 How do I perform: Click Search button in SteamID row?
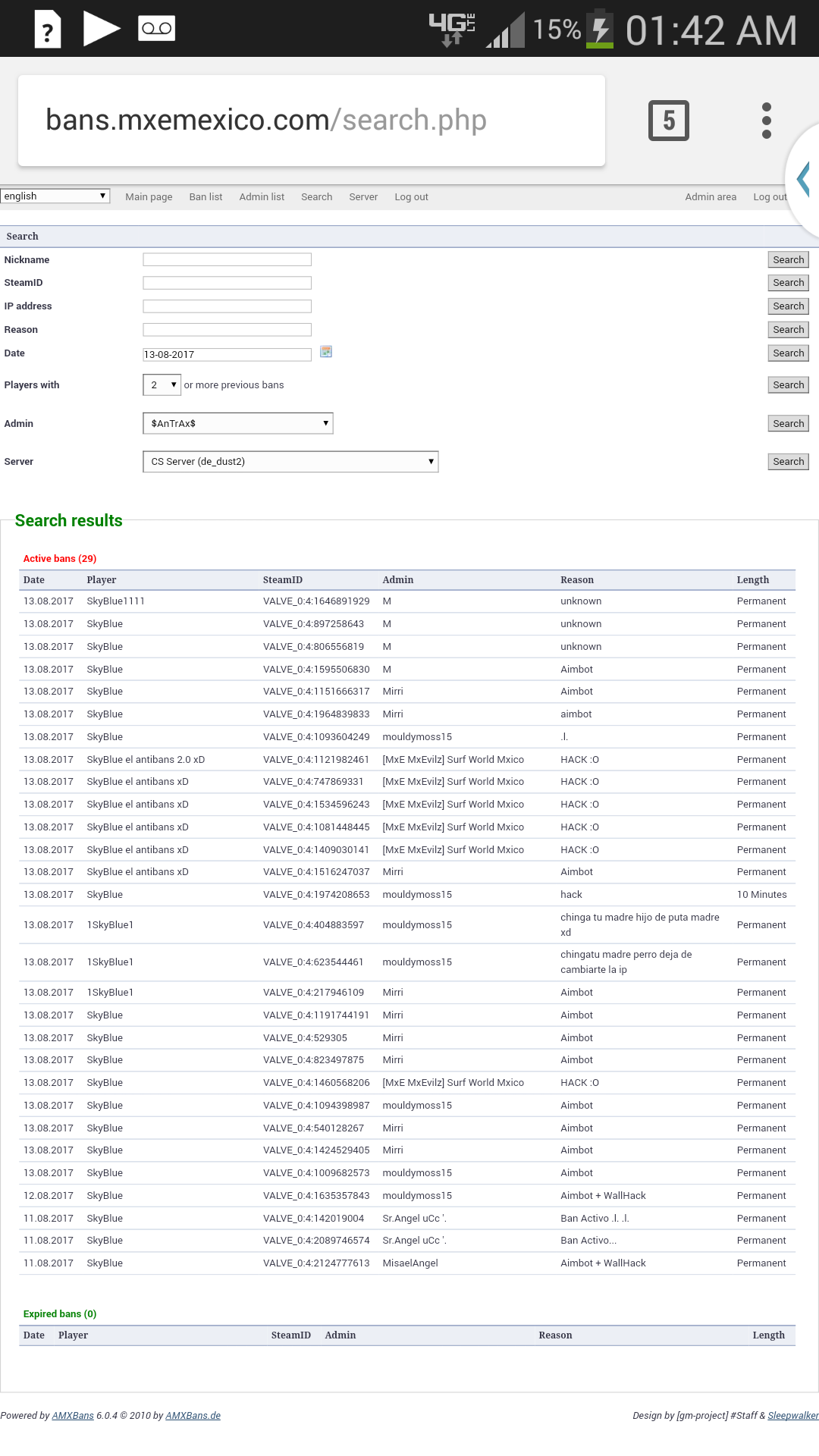click(x=789, y=283)
